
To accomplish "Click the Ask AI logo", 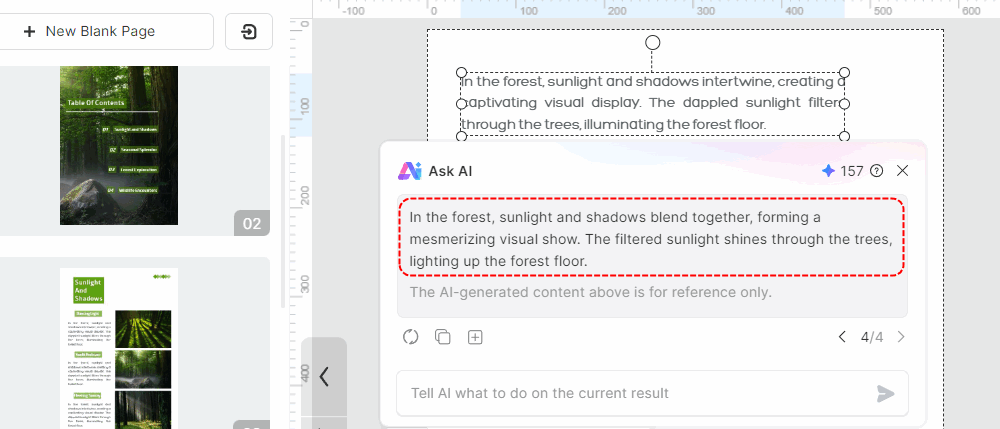I will (410, 171).
